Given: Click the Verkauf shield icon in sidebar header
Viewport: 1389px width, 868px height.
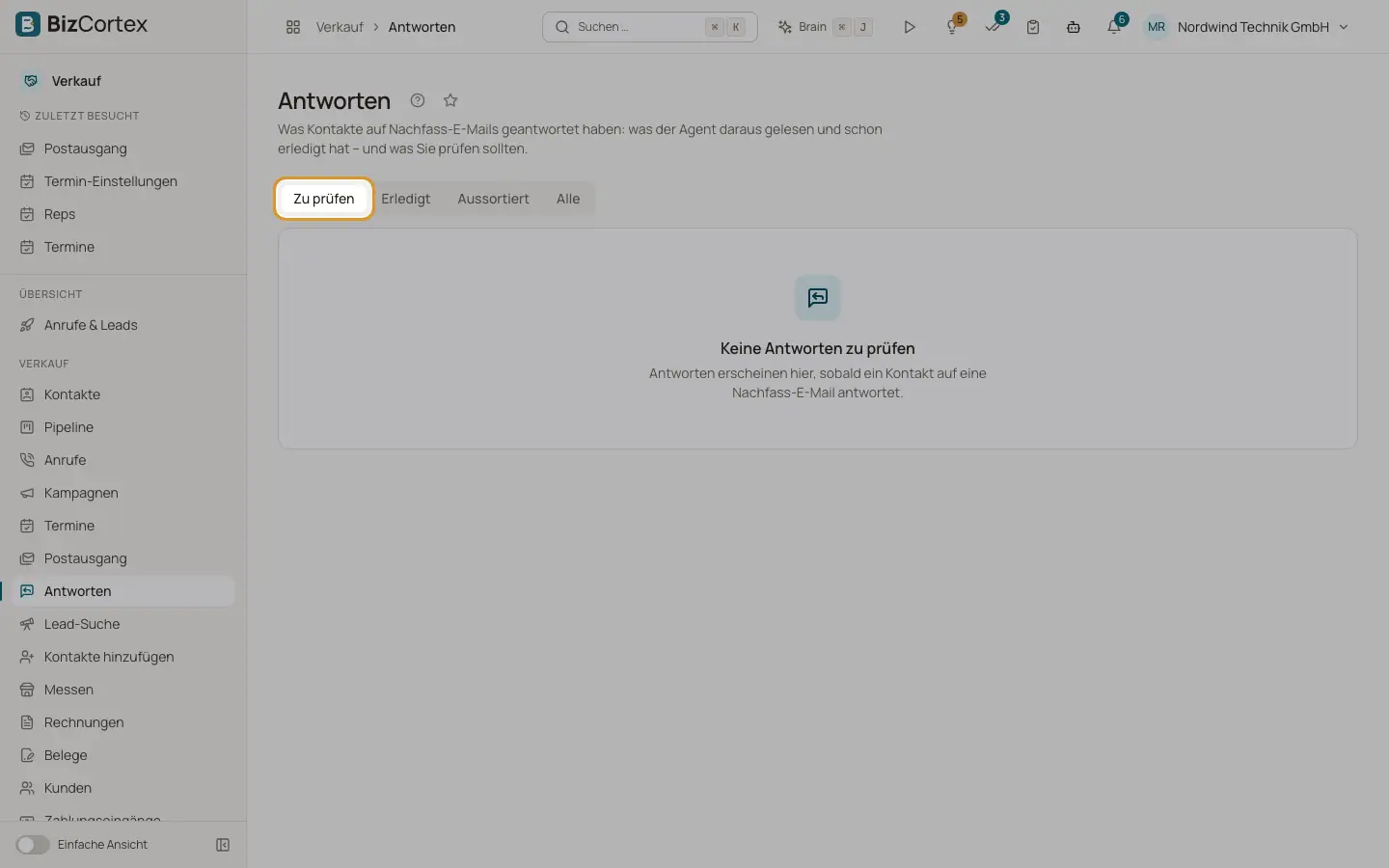Looking at the screenshot, I should (x=31, y=81).
